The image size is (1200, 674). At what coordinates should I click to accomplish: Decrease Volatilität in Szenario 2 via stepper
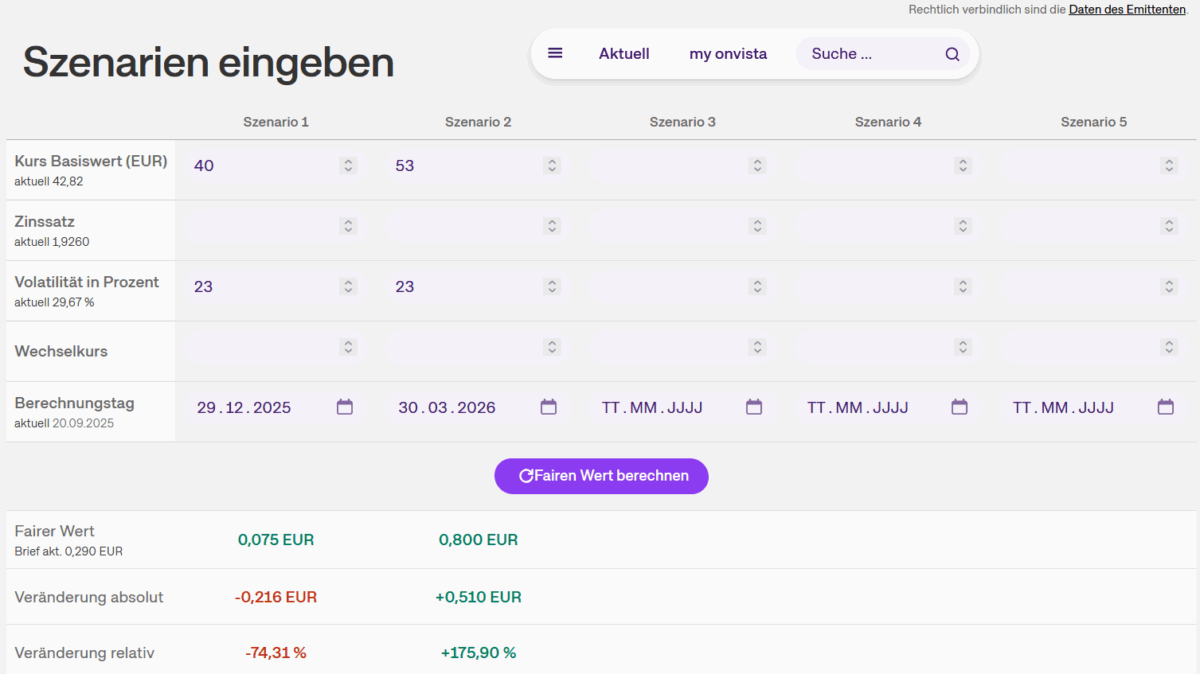pyautogui.click(x=551, y=290)
